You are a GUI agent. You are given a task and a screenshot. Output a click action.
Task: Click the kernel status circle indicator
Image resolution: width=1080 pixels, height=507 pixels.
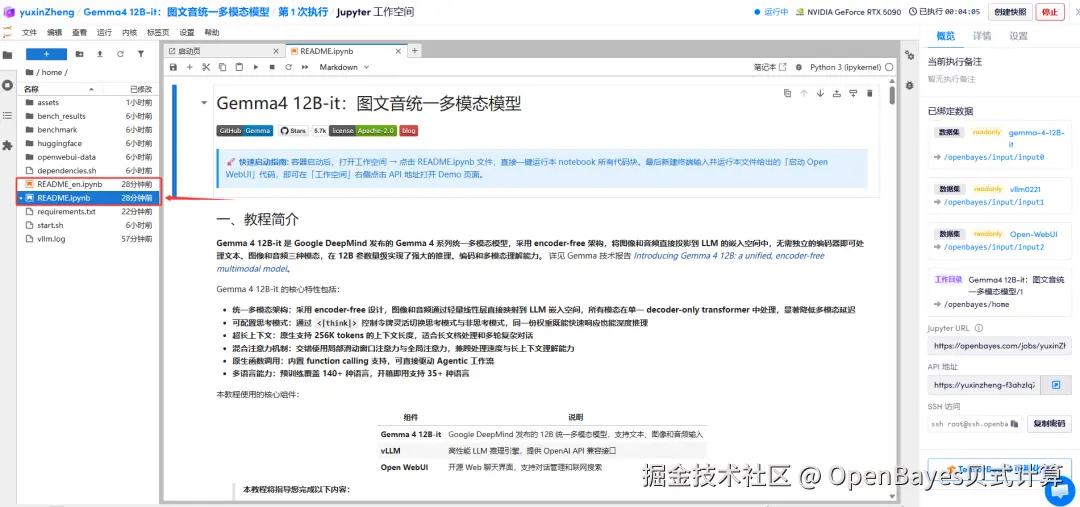(x=889, y=68)
